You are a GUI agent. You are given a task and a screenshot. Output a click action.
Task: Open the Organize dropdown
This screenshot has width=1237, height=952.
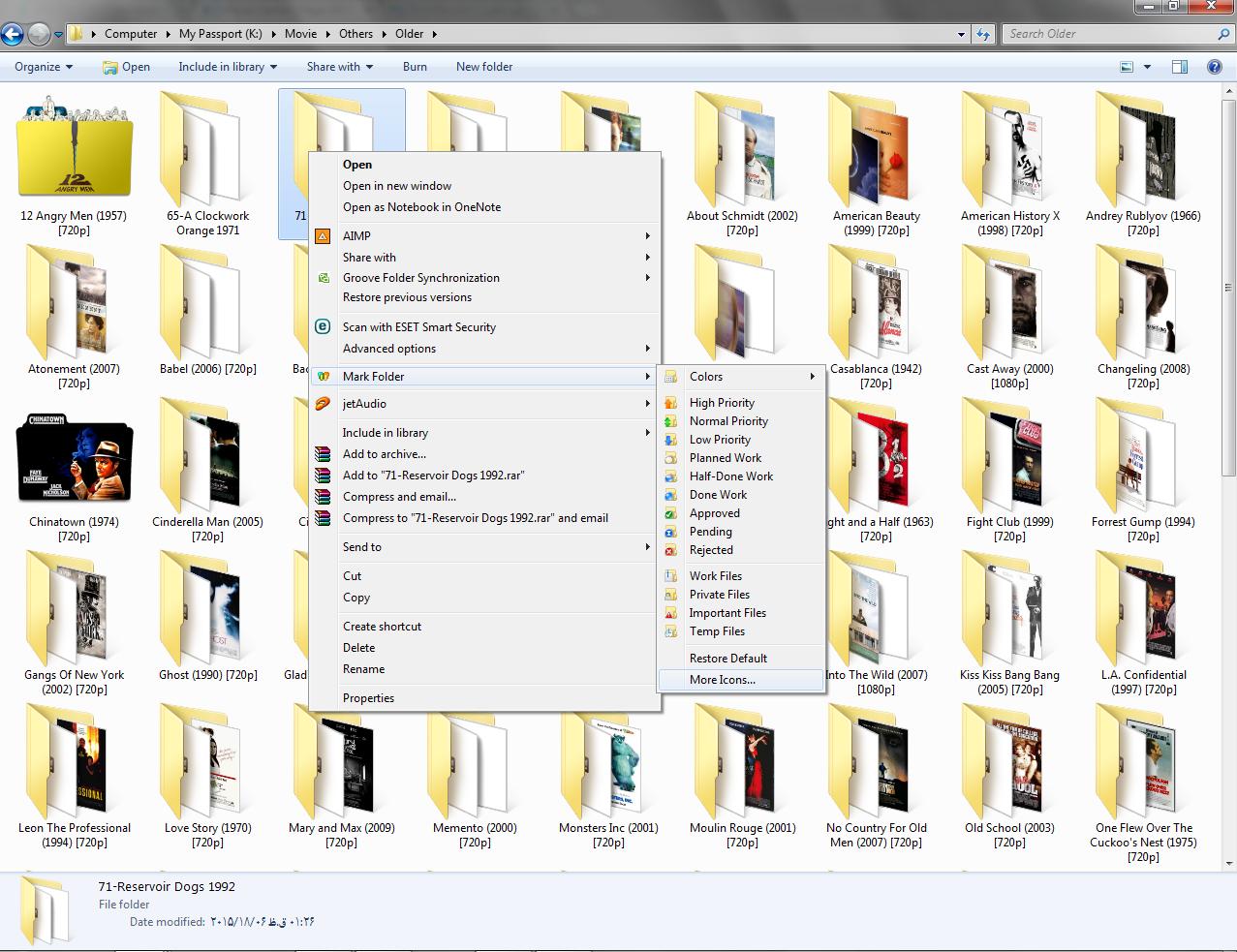(44, 67)
